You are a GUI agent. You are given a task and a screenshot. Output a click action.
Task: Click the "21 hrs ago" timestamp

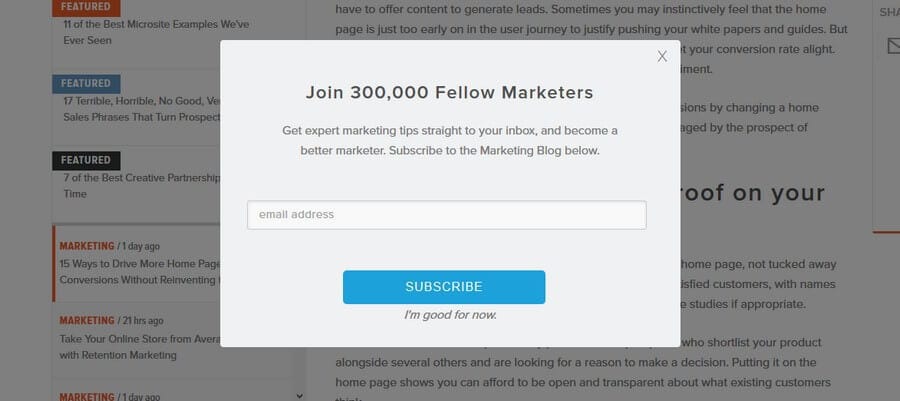click(x=143, y=321)
